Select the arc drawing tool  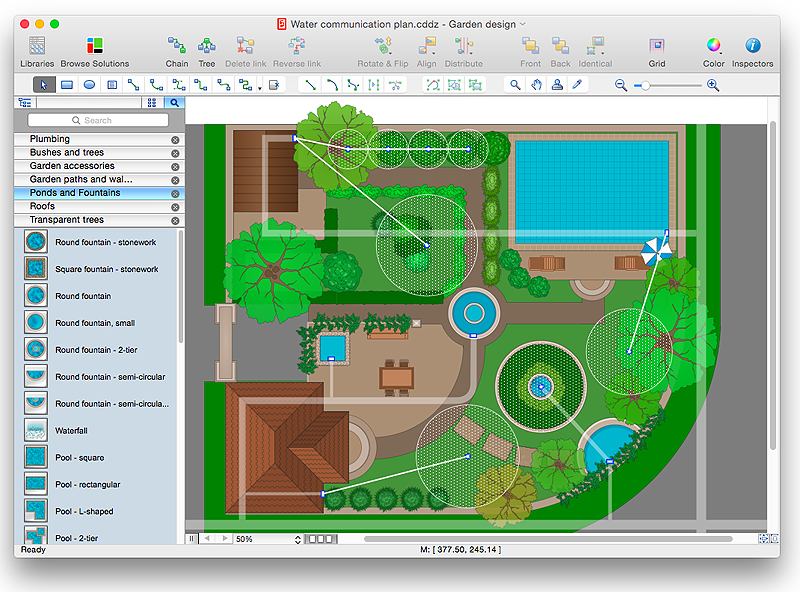(332, 85)
